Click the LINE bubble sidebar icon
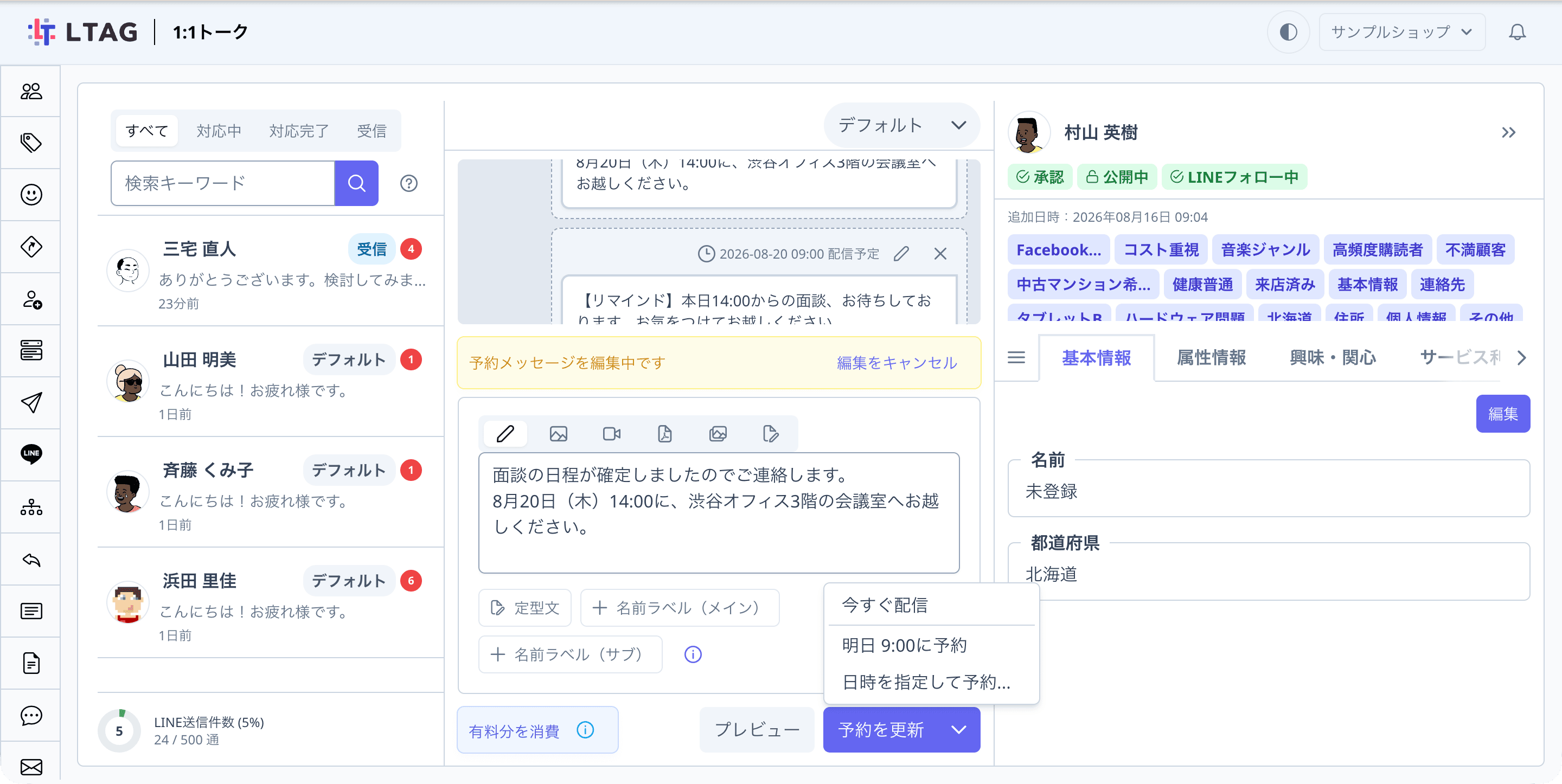This screenshot has width=1562, height=784. pyautogui.click(x=31, y=454)
